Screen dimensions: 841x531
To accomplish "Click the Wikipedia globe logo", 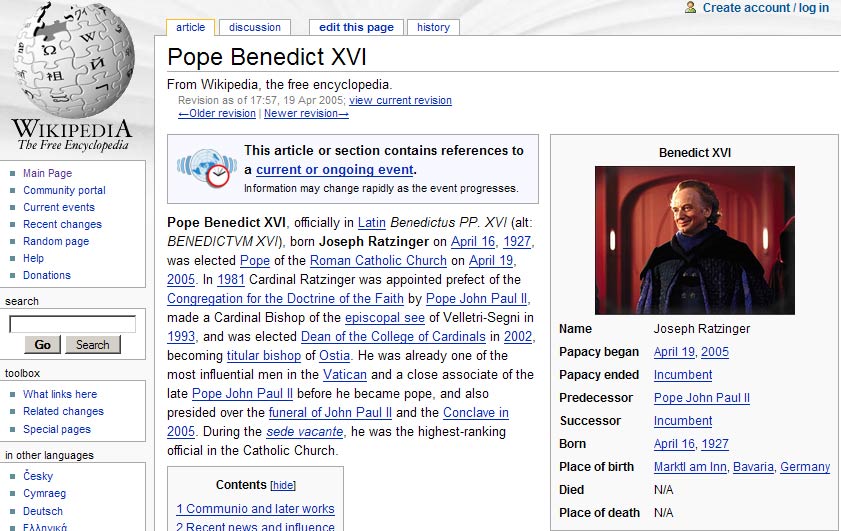I will click(x=73, y=60).
